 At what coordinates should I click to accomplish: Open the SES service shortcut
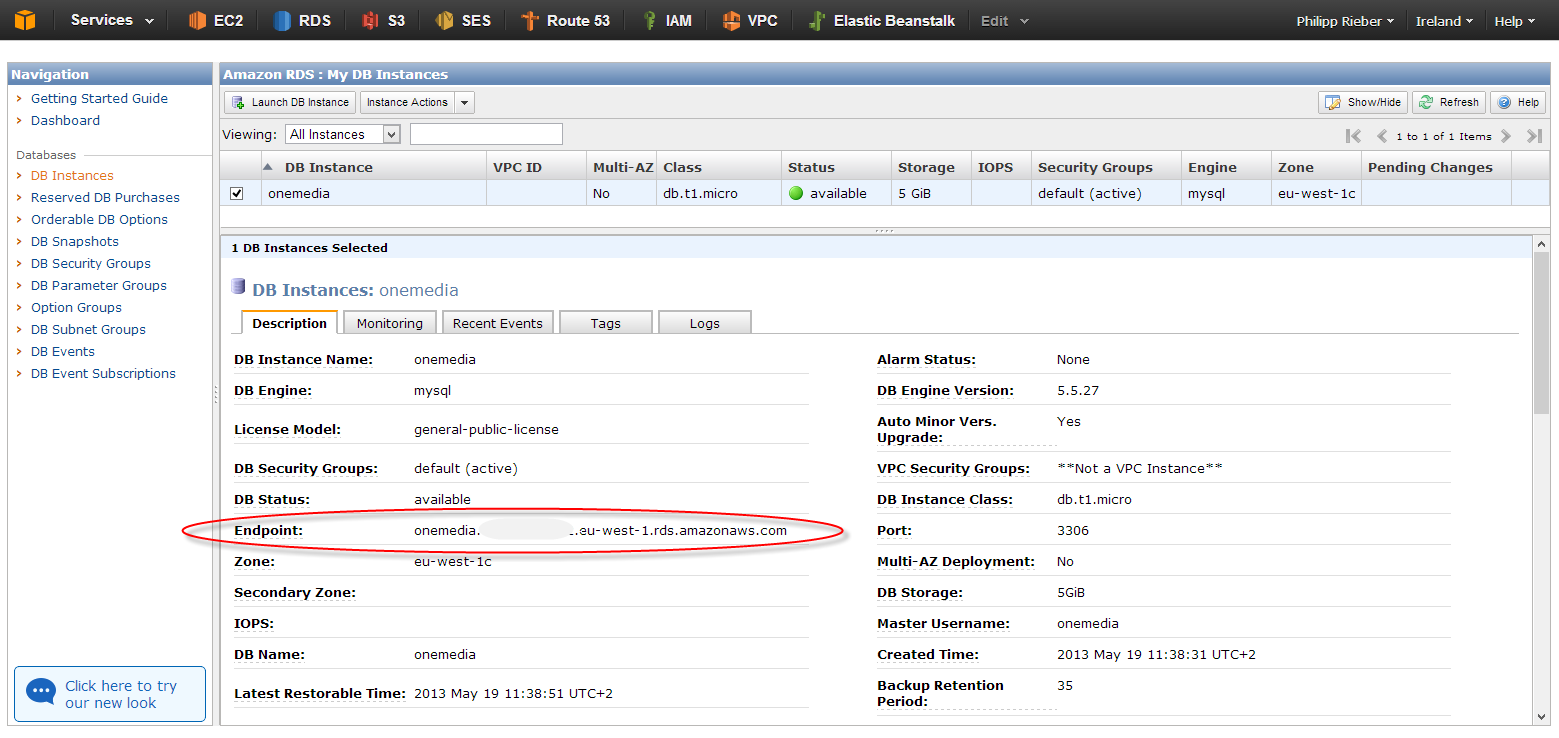click(x=463, y=20)
